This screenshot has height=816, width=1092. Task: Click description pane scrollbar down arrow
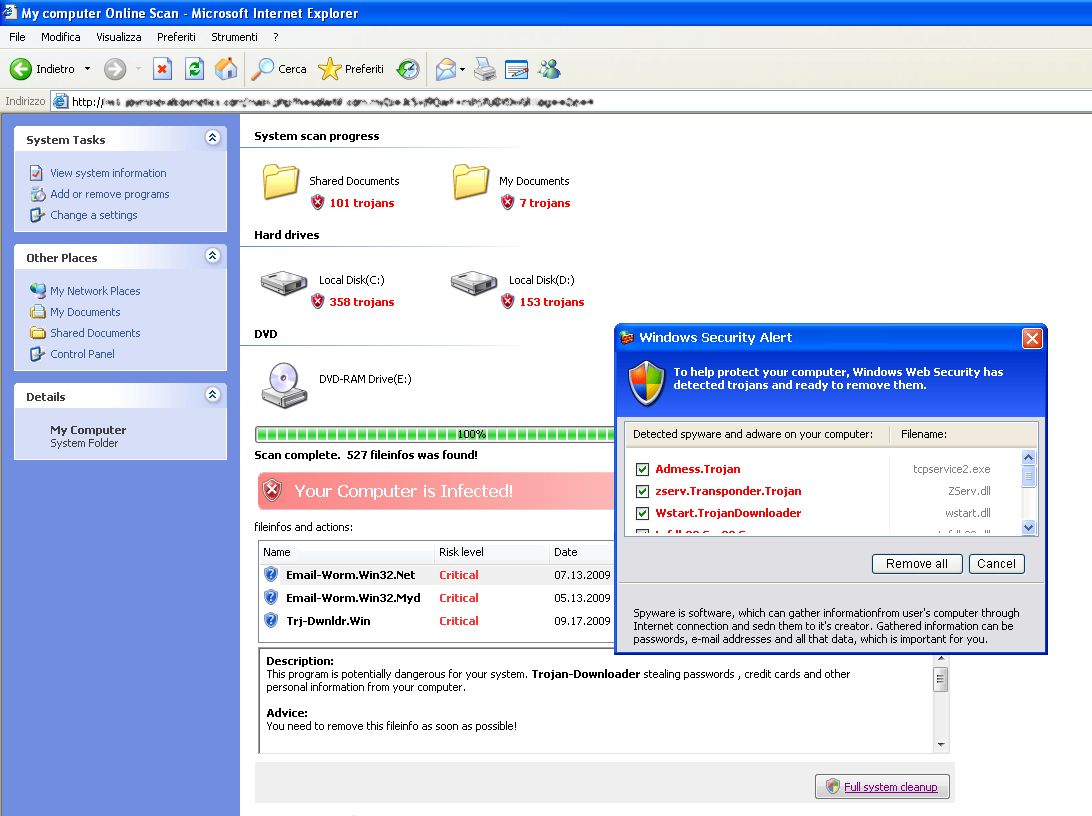tap(941, 744)
